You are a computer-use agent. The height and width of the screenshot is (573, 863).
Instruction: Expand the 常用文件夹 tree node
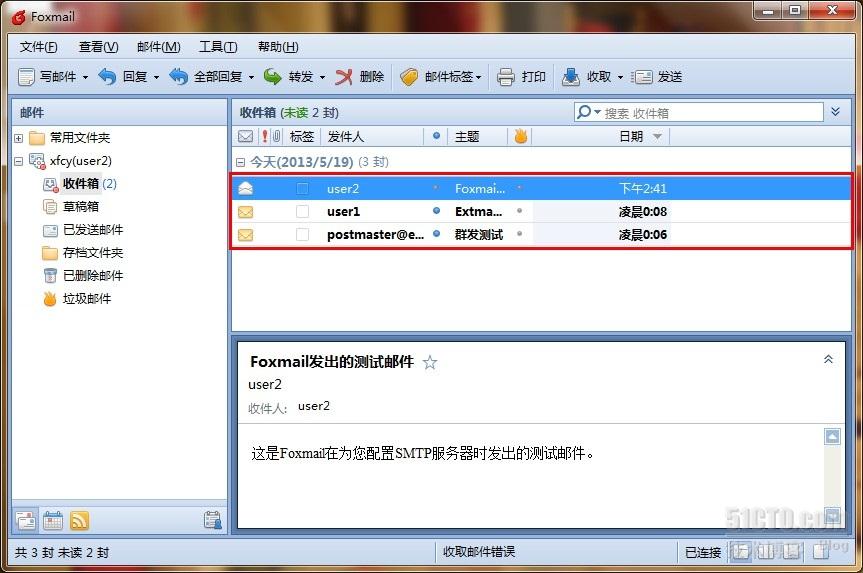[18, 138]
